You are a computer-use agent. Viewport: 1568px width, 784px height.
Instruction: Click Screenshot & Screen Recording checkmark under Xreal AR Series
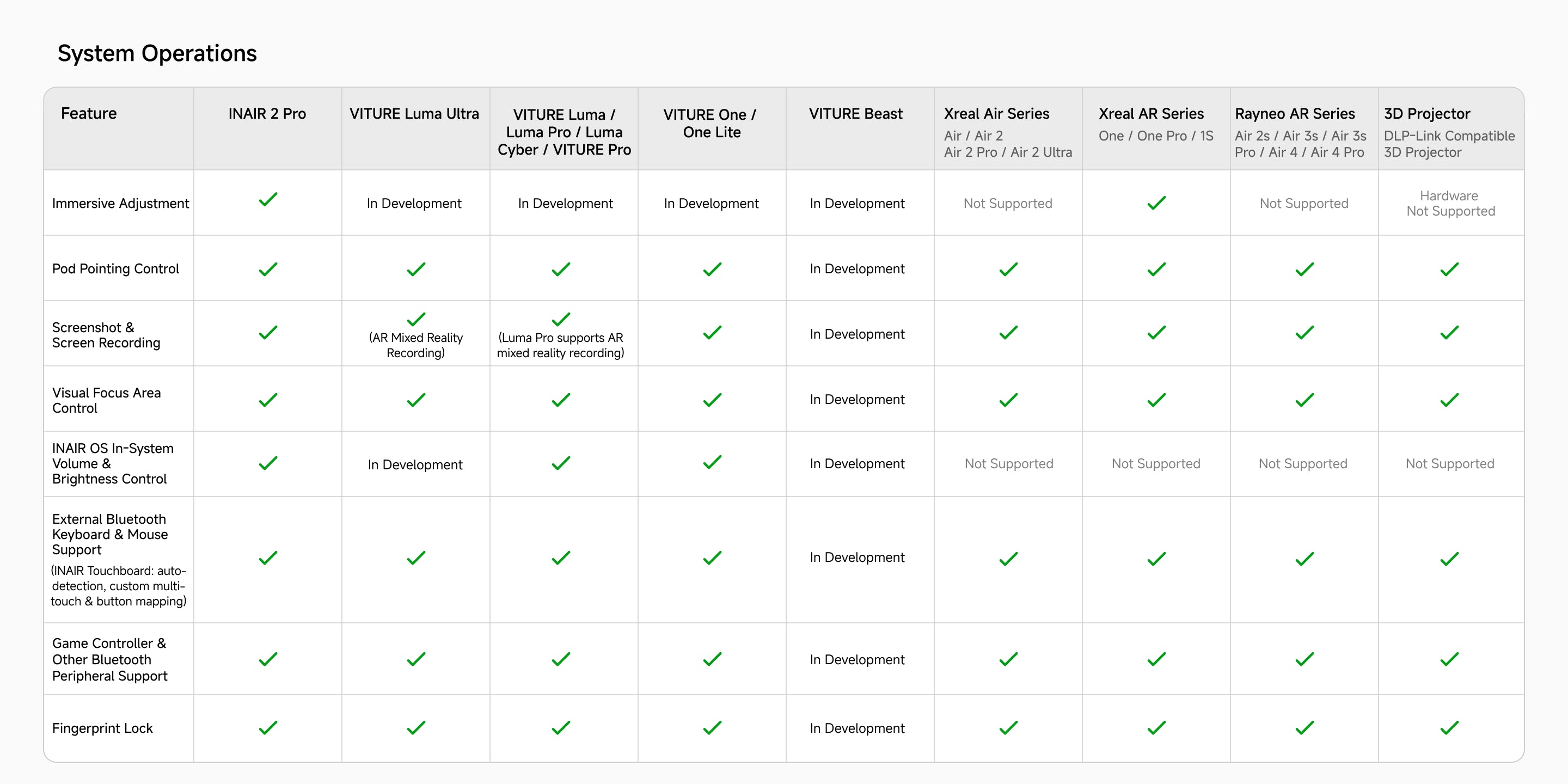1156,333
